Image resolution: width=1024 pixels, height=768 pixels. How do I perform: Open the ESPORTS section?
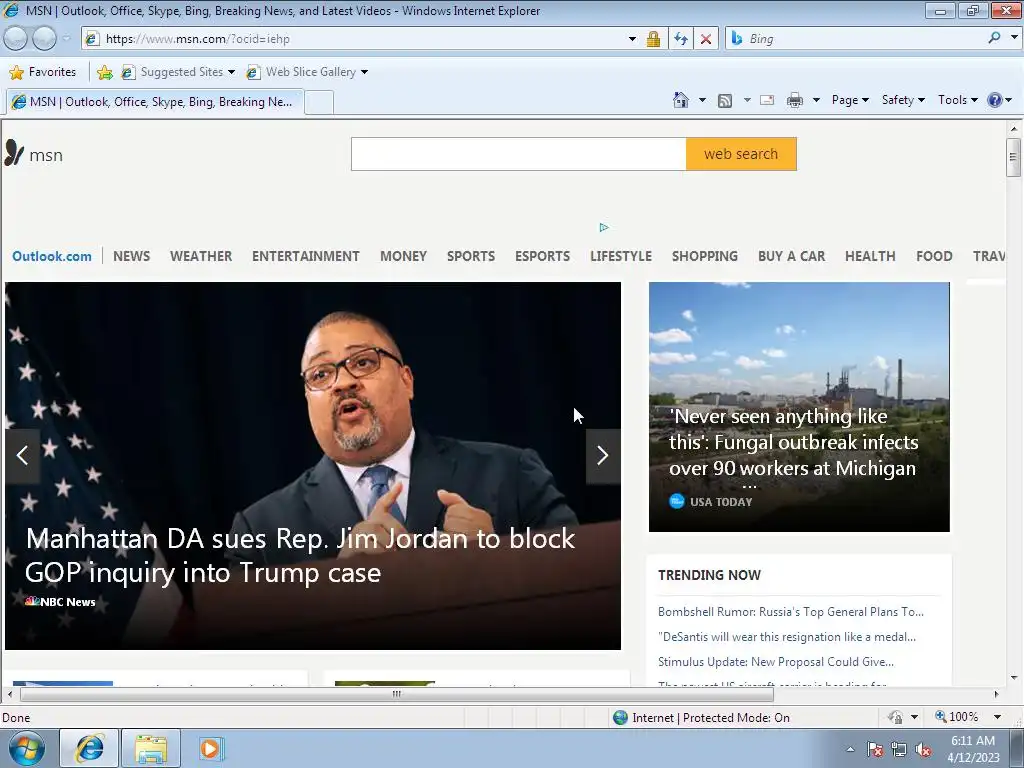click(x=542, y=256)
